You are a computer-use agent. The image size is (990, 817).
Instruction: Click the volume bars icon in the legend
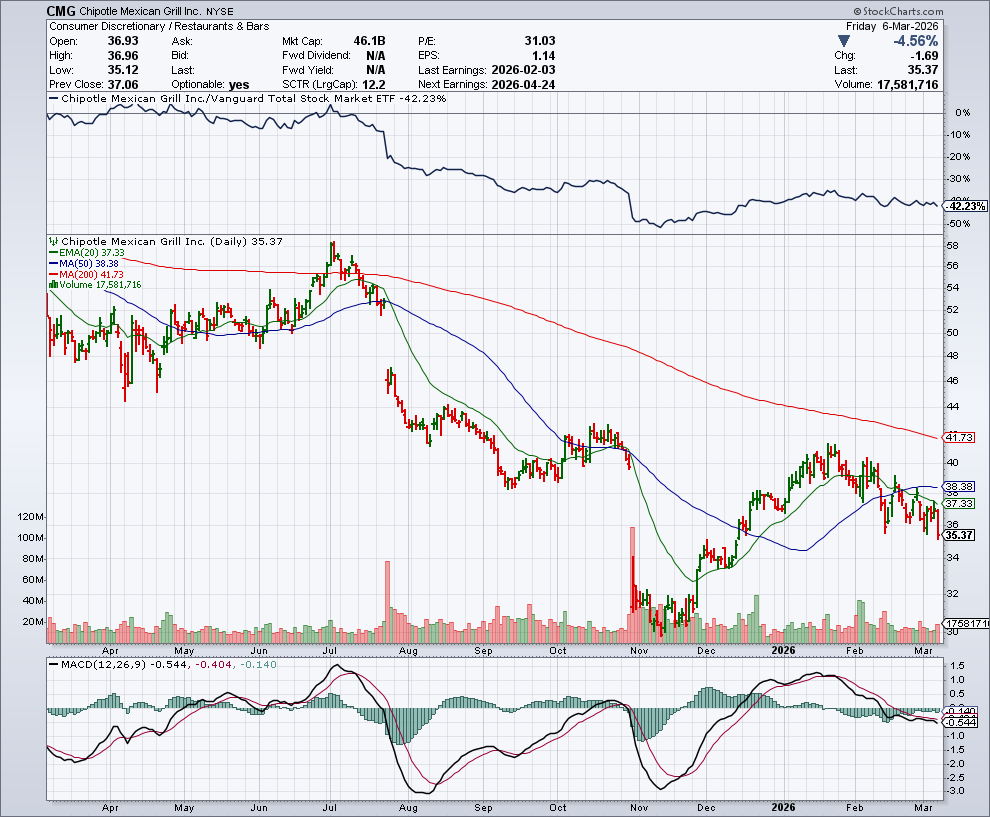(x=54, y=285)
